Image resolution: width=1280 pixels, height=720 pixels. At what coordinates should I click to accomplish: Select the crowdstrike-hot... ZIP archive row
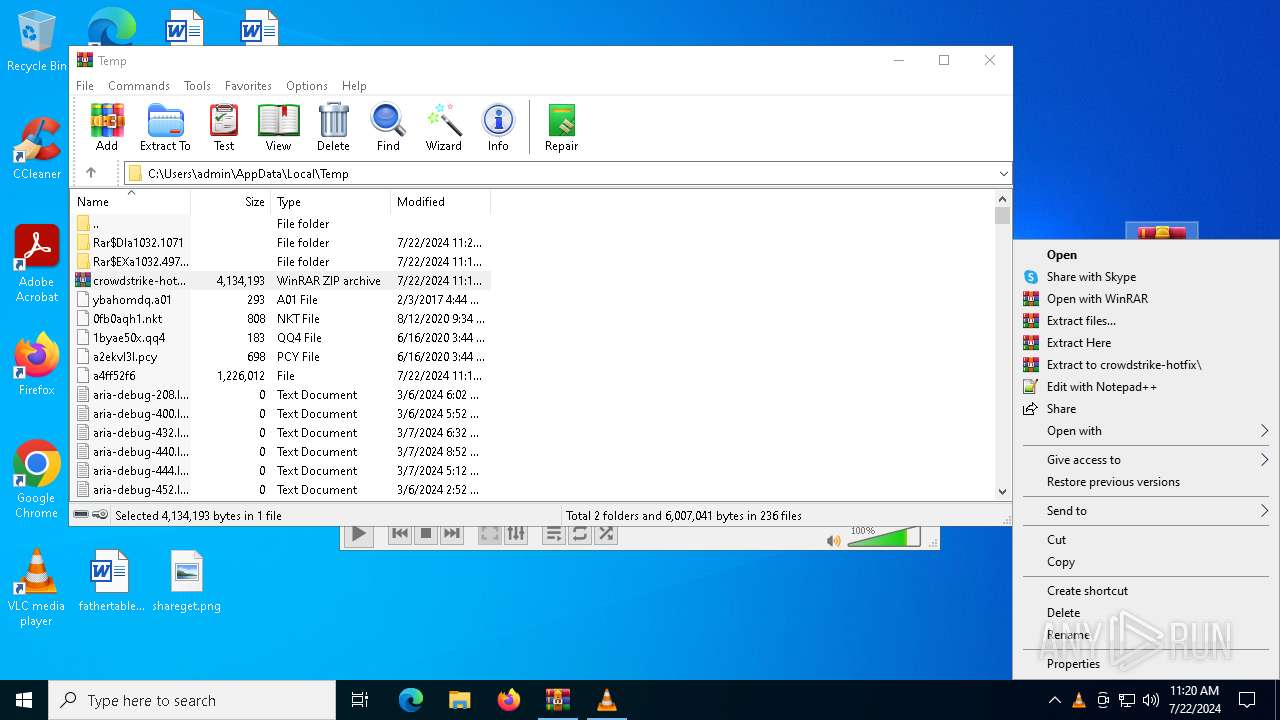[x=281, y=281]
